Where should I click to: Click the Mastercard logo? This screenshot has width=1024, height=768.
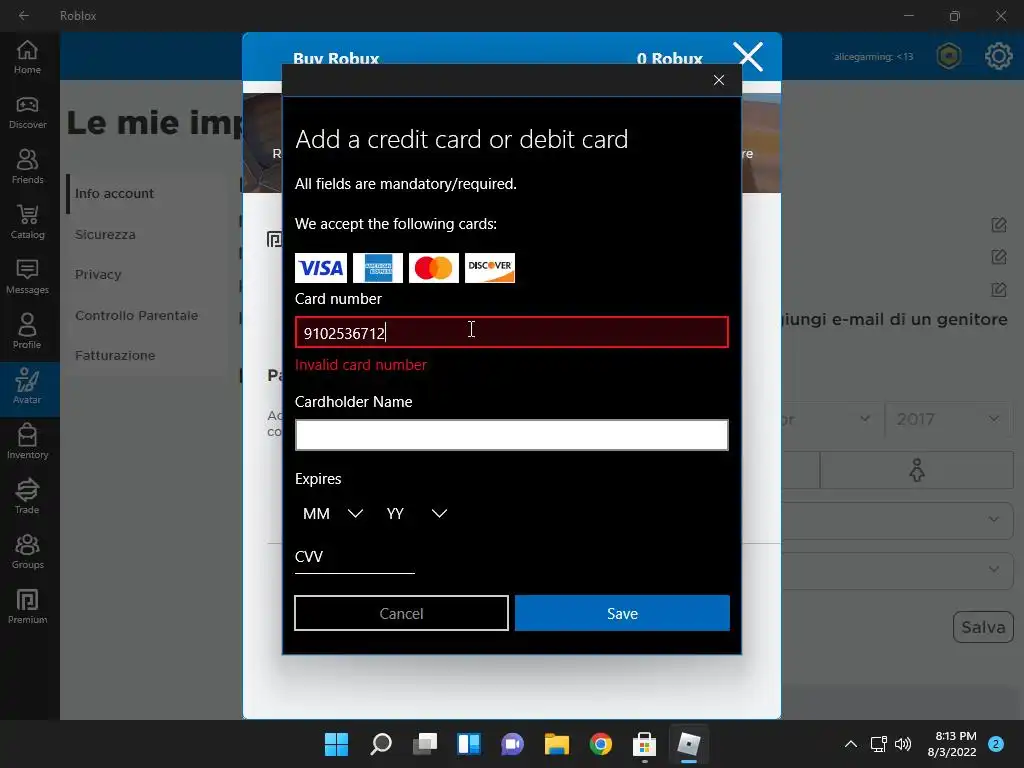434,268
